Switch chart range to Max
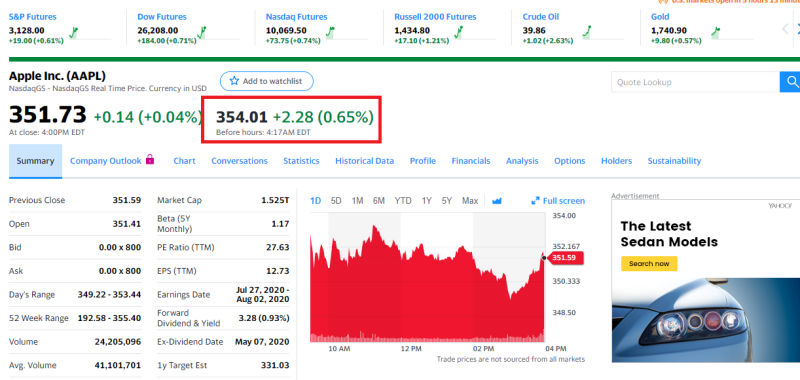Screen dimensions: 800x380 (470, 201)
